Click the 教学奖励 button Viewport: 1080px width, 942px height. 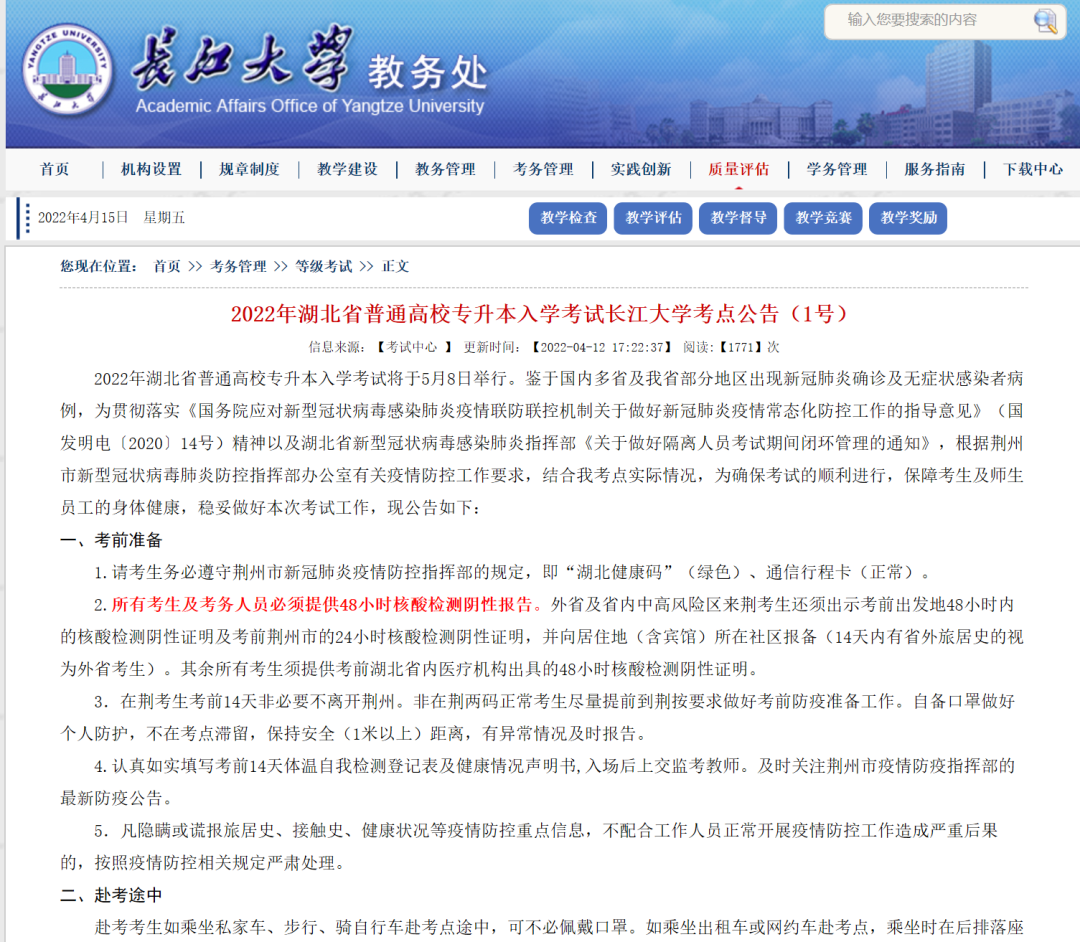pyautogui.click(x=908, y=218)
